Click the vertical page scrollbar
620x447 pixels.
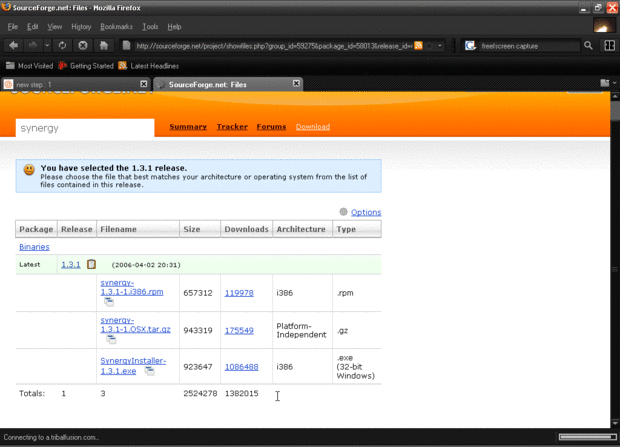coord(615,259)
